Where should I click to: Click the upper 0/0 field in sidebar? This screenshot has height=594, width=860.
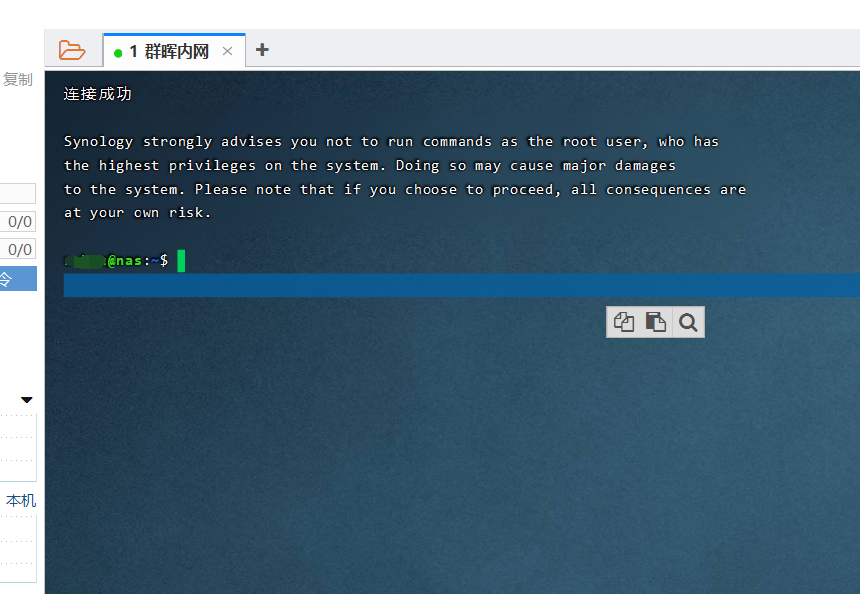click(18, 222)
